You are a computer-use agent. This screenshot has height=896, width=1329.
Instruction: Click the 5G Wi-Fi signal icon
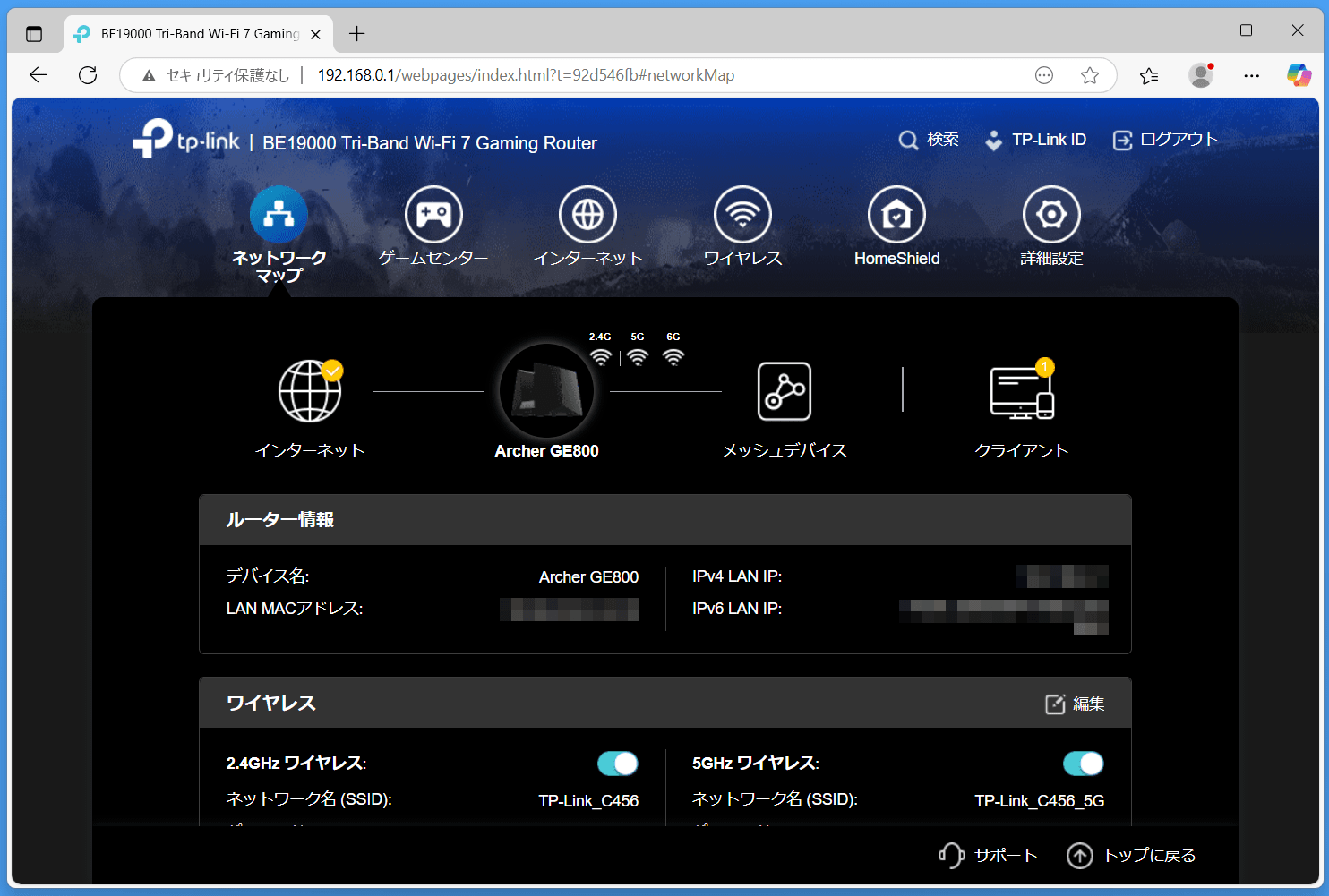(x=638, y=357)
